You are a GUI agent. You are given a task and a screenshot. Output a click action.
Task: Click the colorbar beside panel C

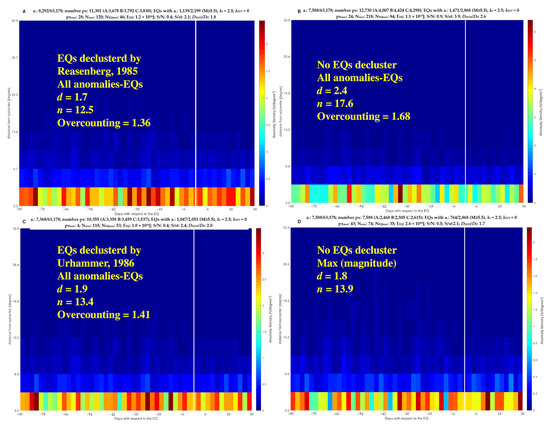[259, 319]
